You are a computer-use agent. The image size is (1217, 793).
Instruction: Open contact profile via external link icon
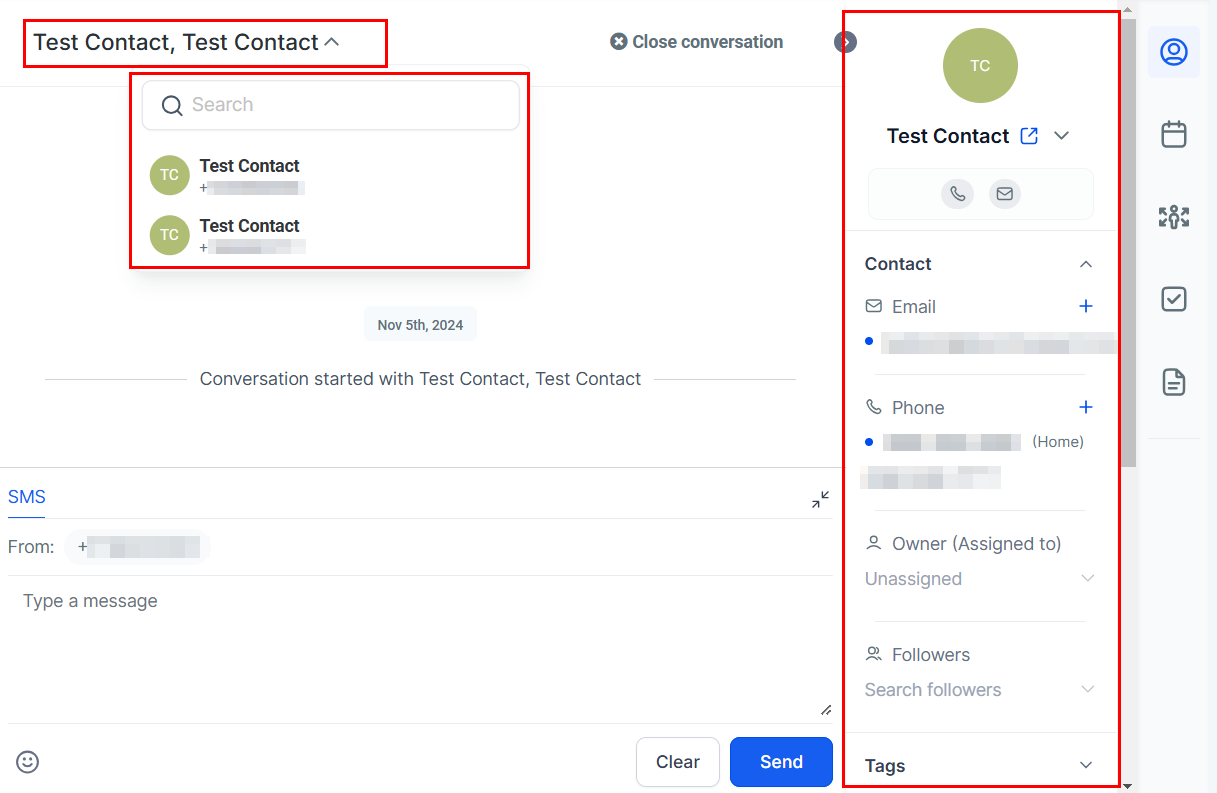click(x=1029, y=136)
